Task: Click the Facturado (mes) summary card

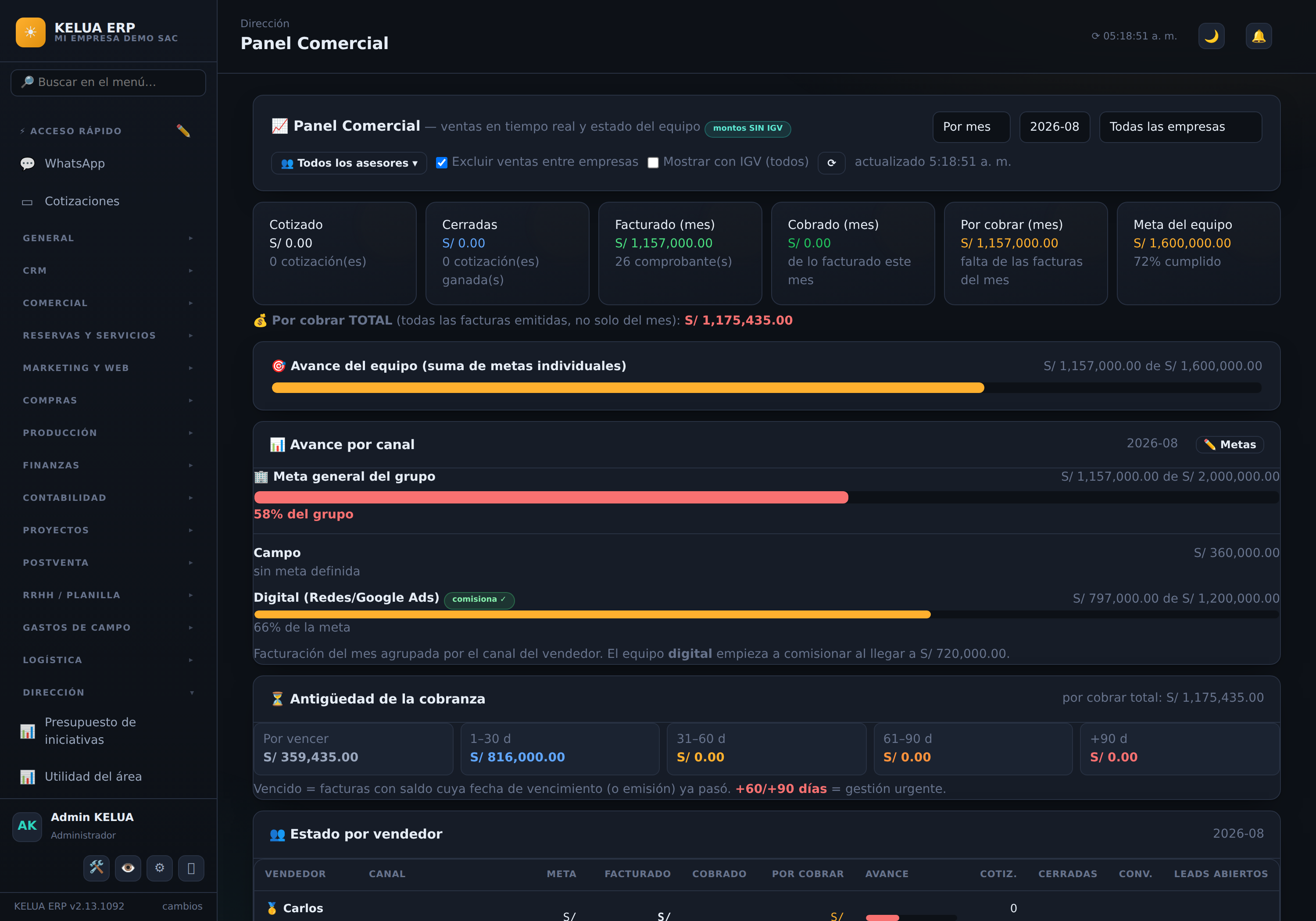Action: (680, 253)
